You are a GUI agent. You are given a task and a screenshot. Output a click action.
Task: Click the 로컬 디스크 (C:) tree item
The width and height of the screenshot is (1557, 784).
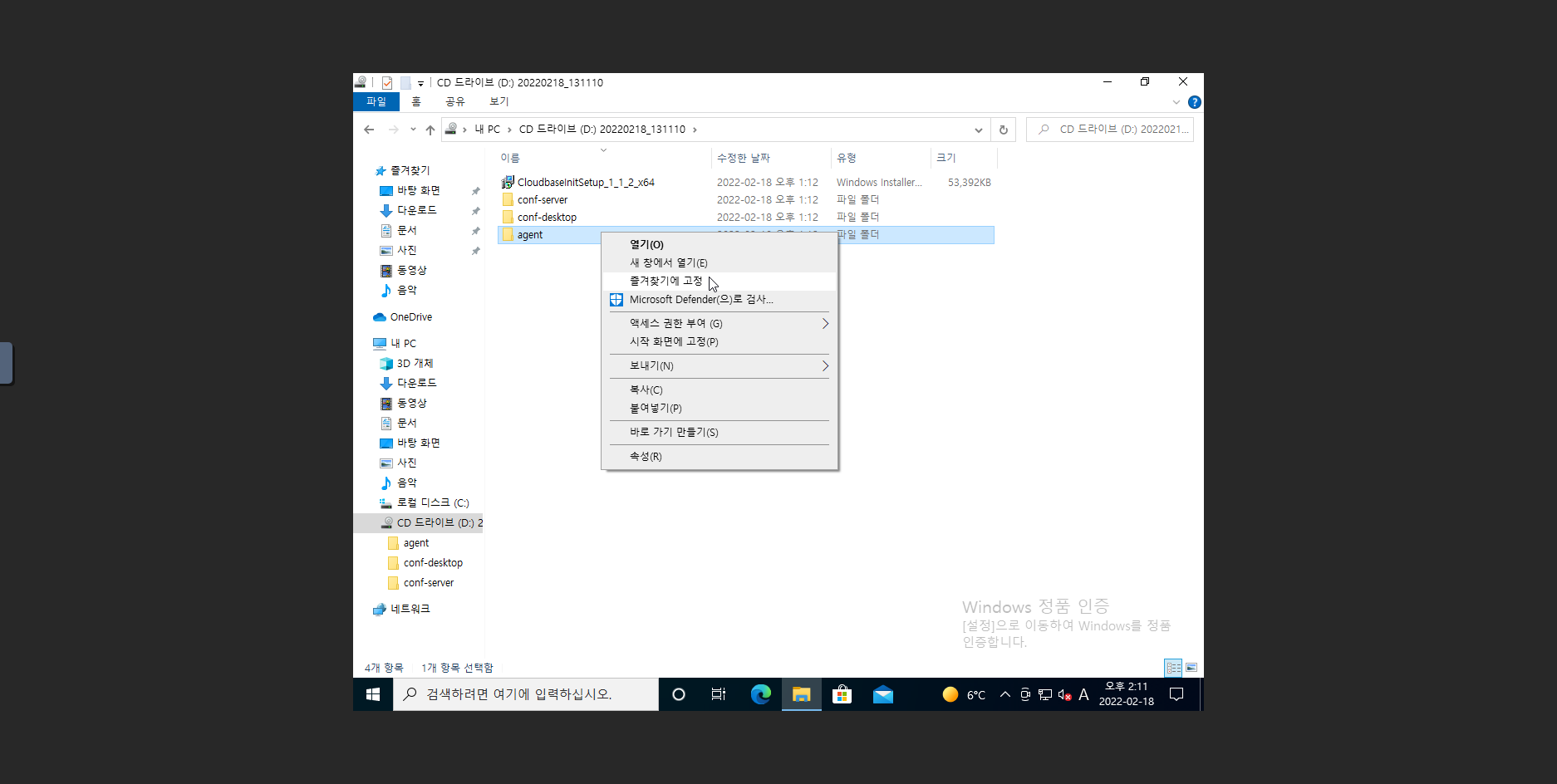point(432,503)
